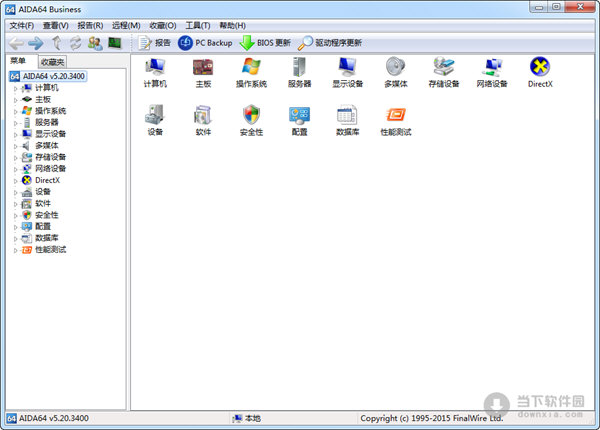The width and height of the screenshot is (600, 430).
Task: Expand the 网络设备 tree node arrow
Action: tap(16, 169)
